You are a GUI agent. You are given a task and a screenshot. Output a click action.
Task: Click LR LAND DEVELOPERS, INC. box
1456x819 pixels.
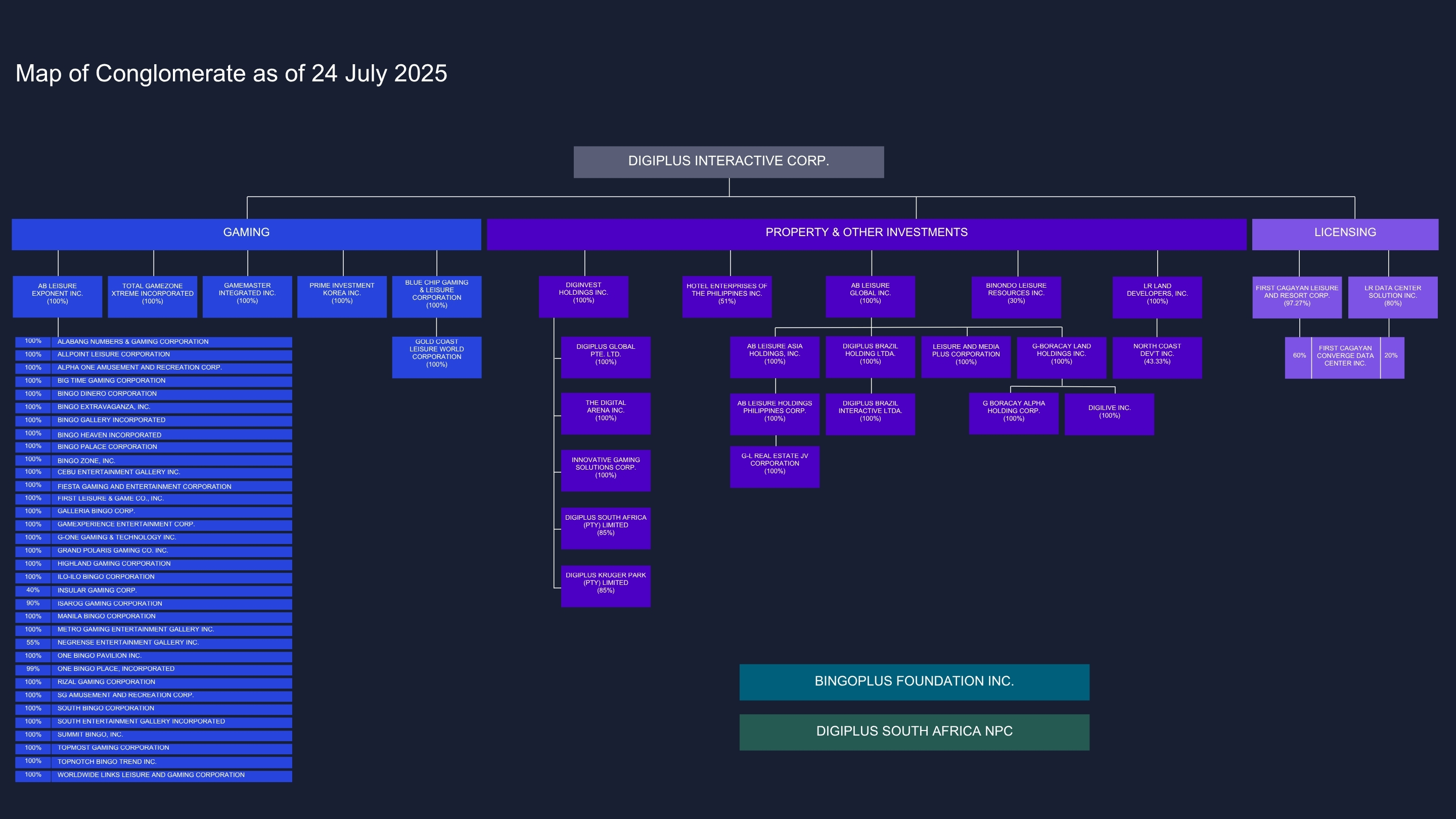click(x=1157, y=297)
